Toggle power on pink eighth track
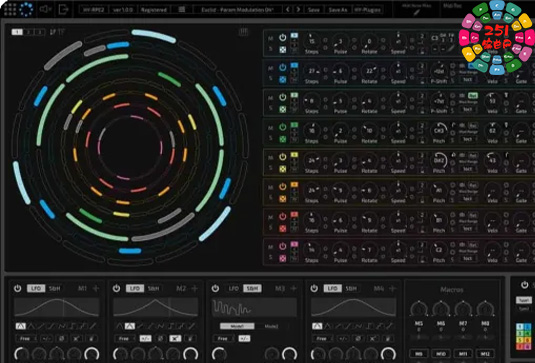This screenshot has width=535, height=363. pos(283,246)
